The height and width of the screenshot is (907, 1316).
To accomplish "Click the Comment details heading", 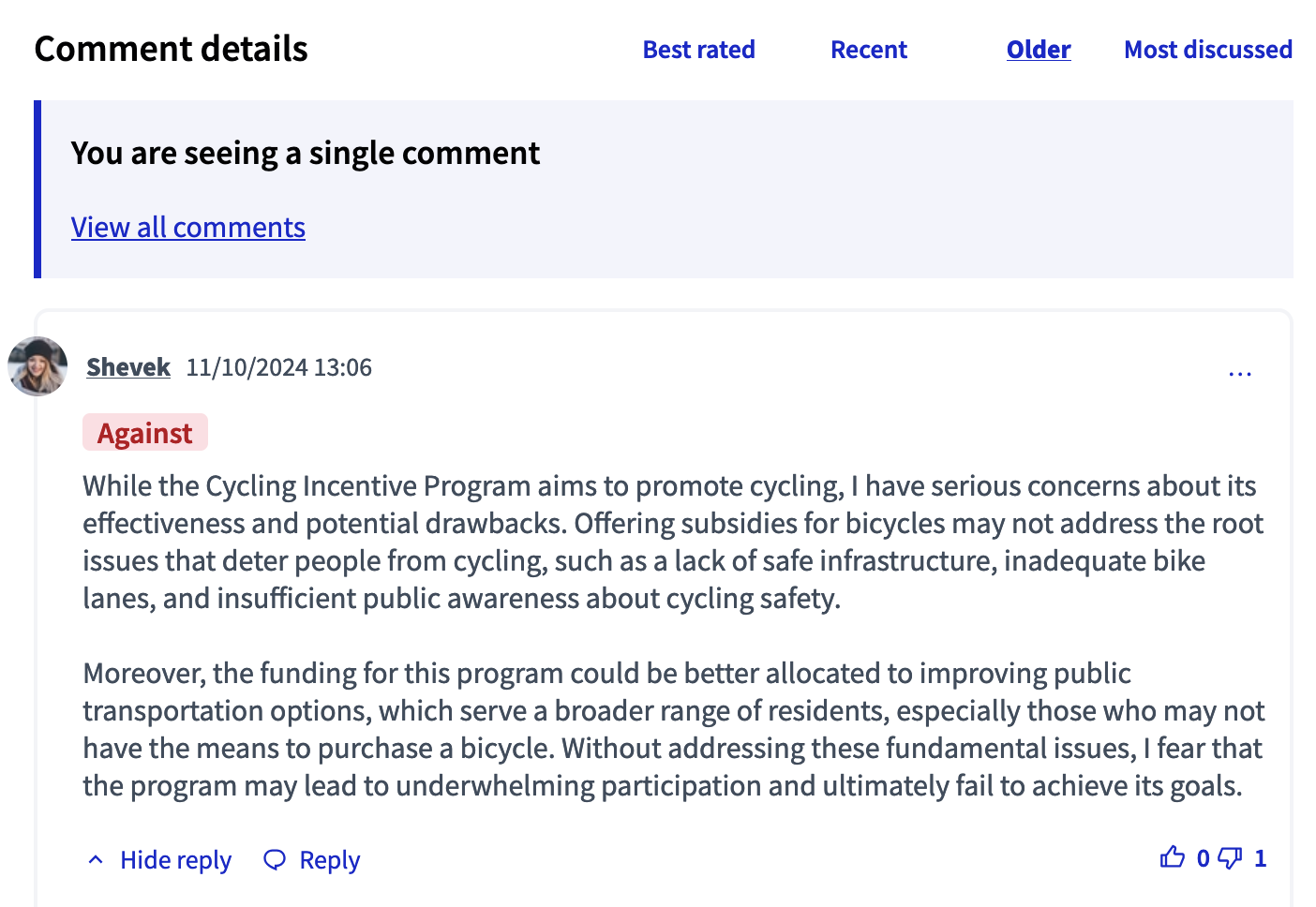I will click(172, 49).
